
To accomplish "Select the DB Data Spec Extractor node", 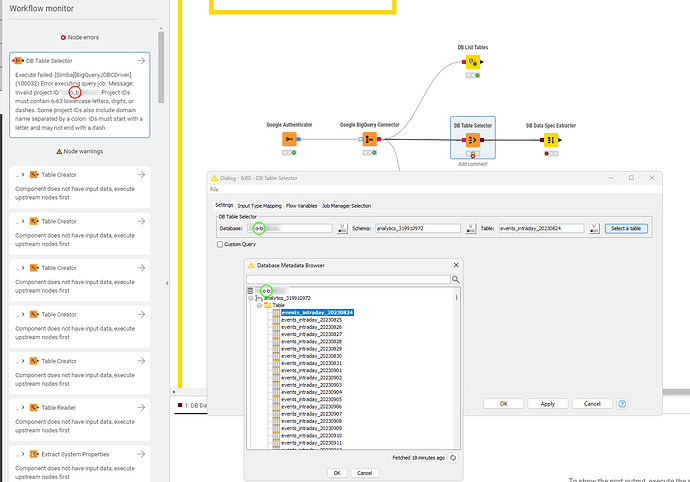I will point(550,140).
